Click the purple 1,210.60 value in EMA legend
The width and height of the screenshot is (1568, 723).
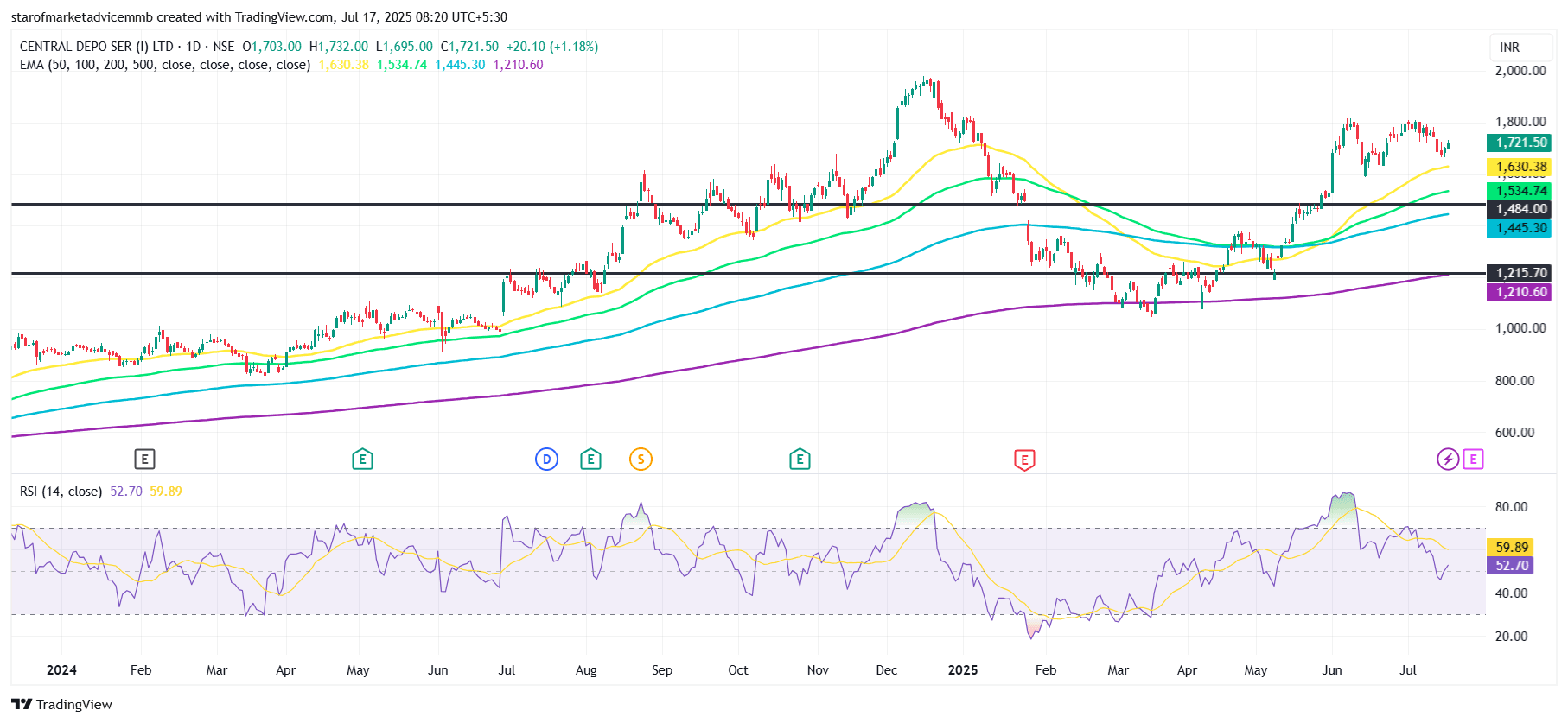point(519,65)
